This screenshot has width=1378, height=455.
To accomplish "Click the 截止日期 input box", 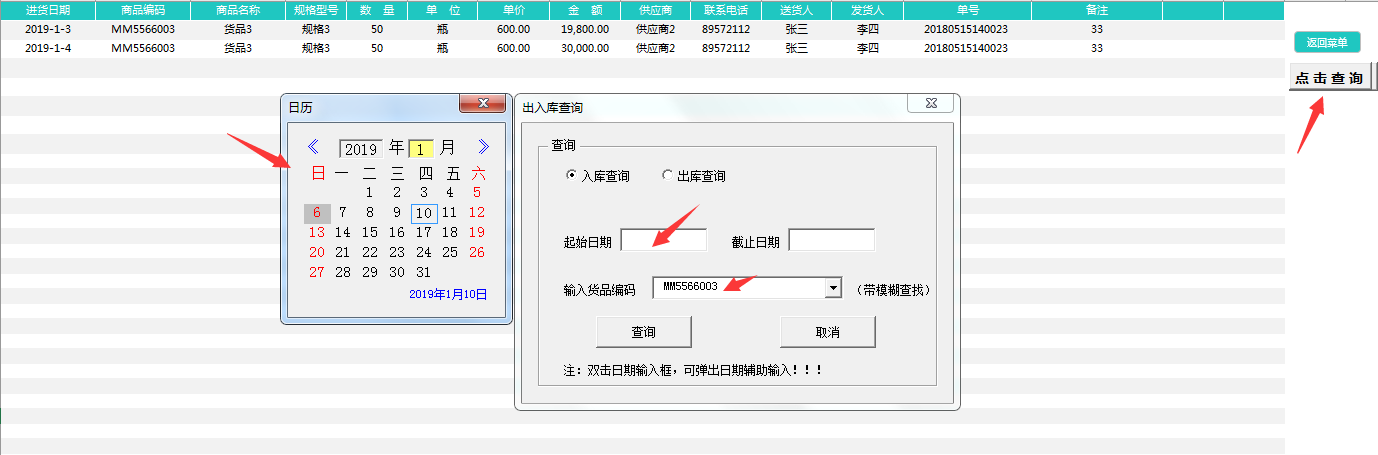I will [x=831, y=240].
